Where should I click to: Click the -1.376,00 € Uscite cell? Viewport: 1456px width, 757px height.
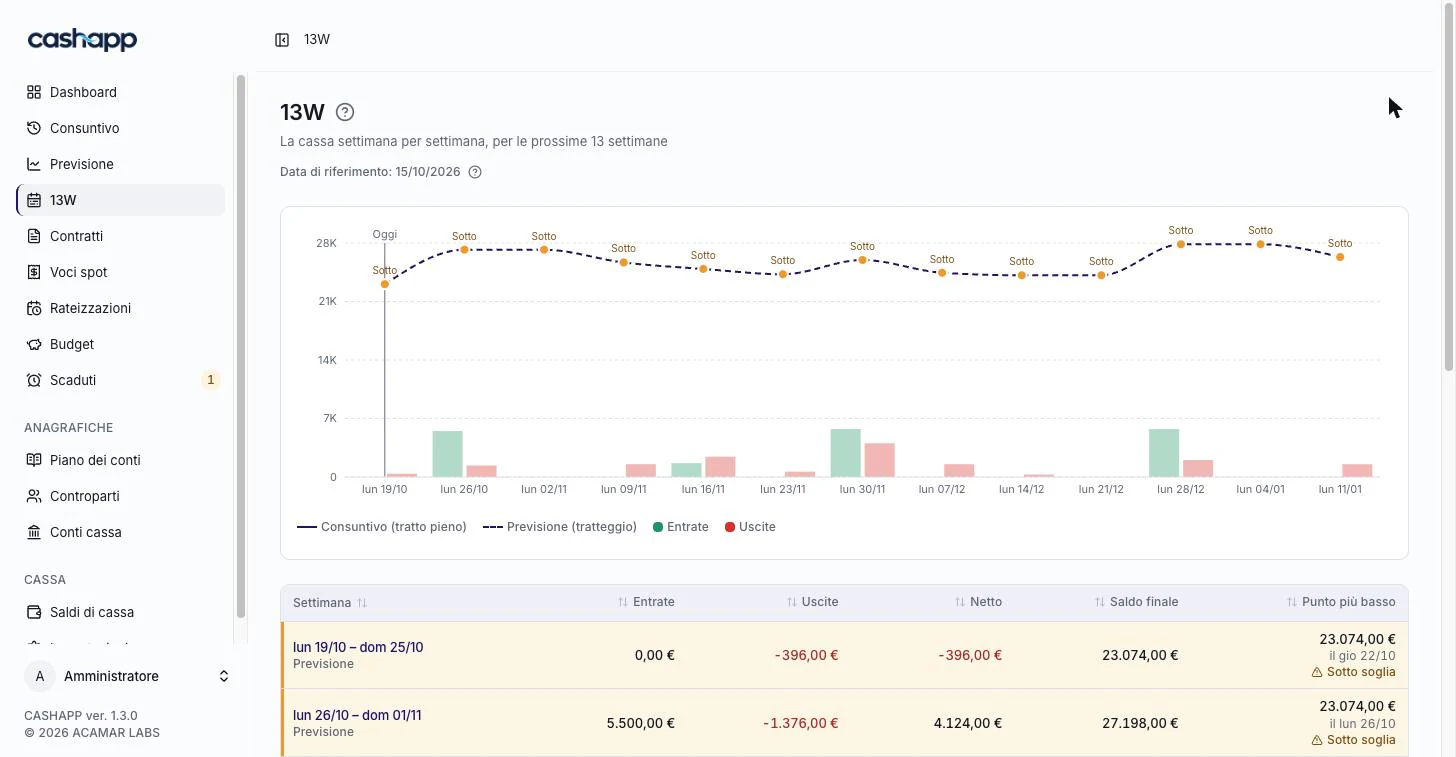pos(800,723)
